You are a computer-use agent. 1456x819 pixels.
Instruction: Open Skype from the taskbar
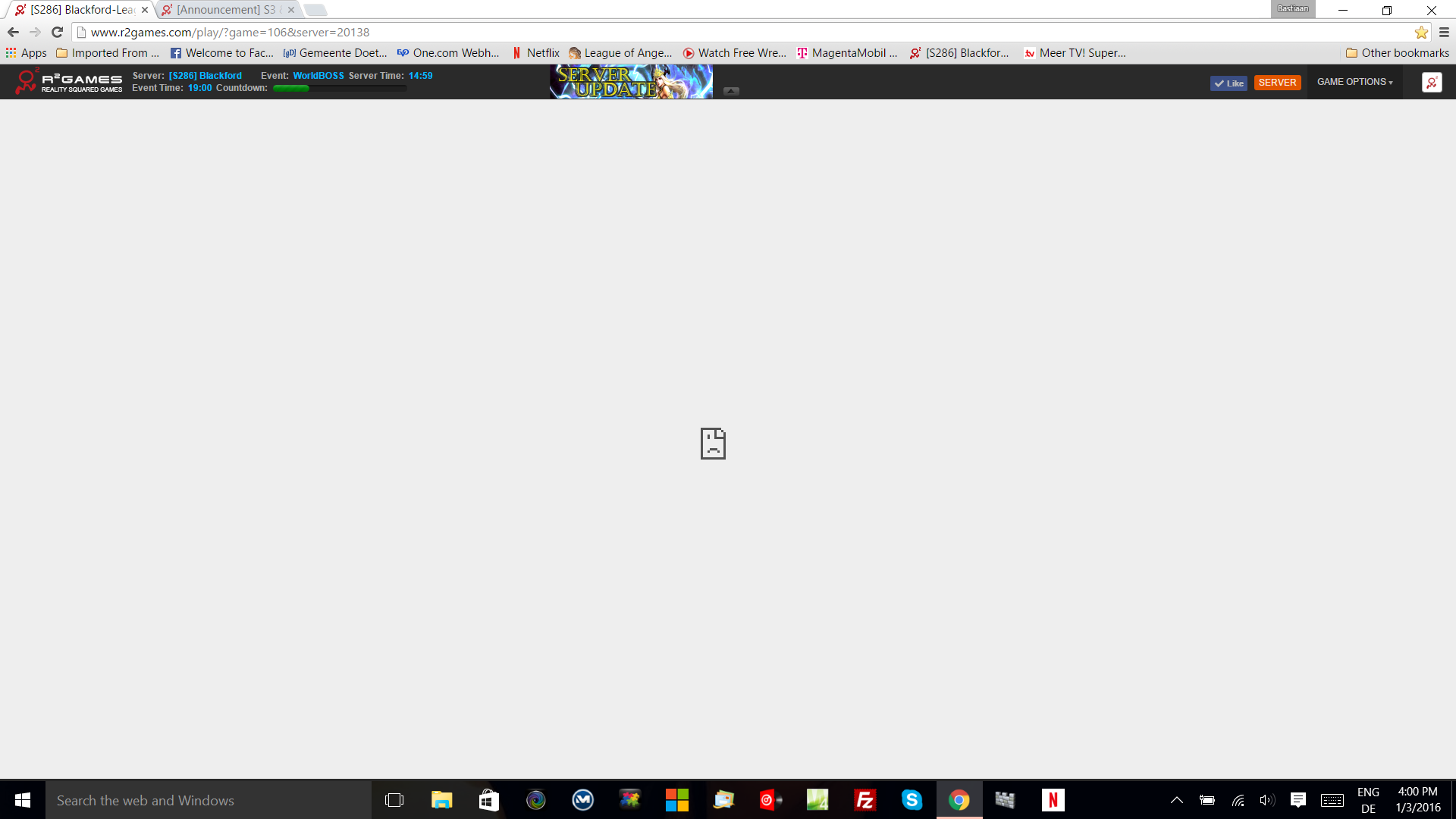point(912,800)
